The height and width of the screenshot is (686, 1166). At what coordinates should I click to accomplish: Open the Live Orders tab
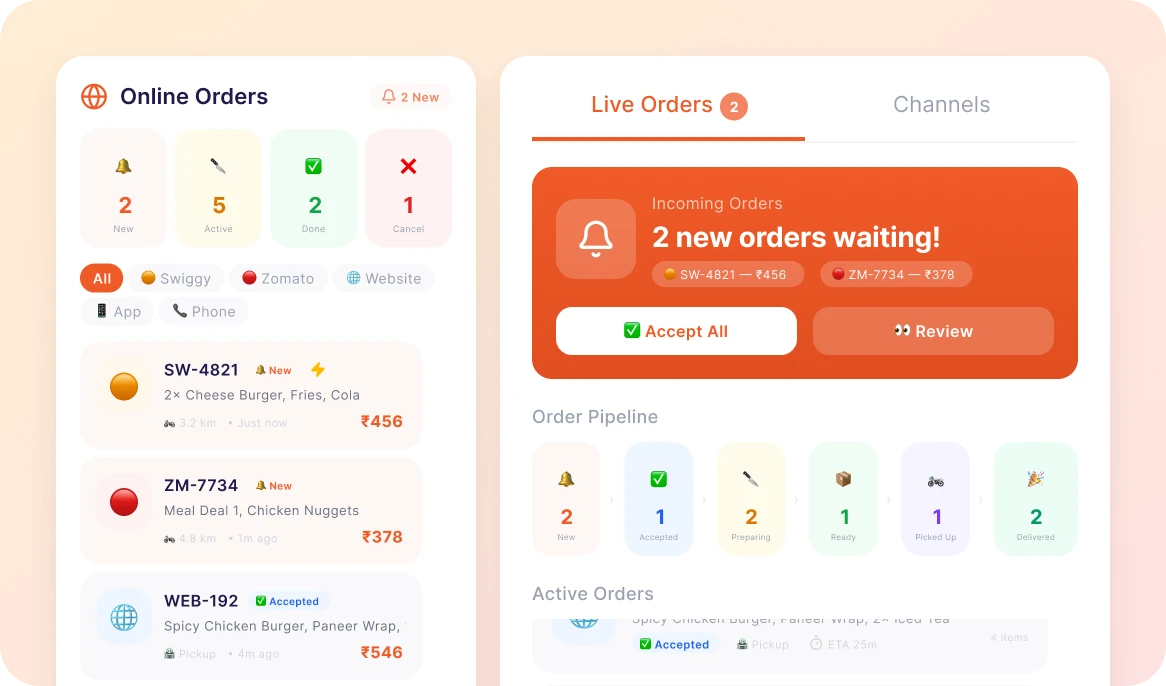click(x=669, y=105)
